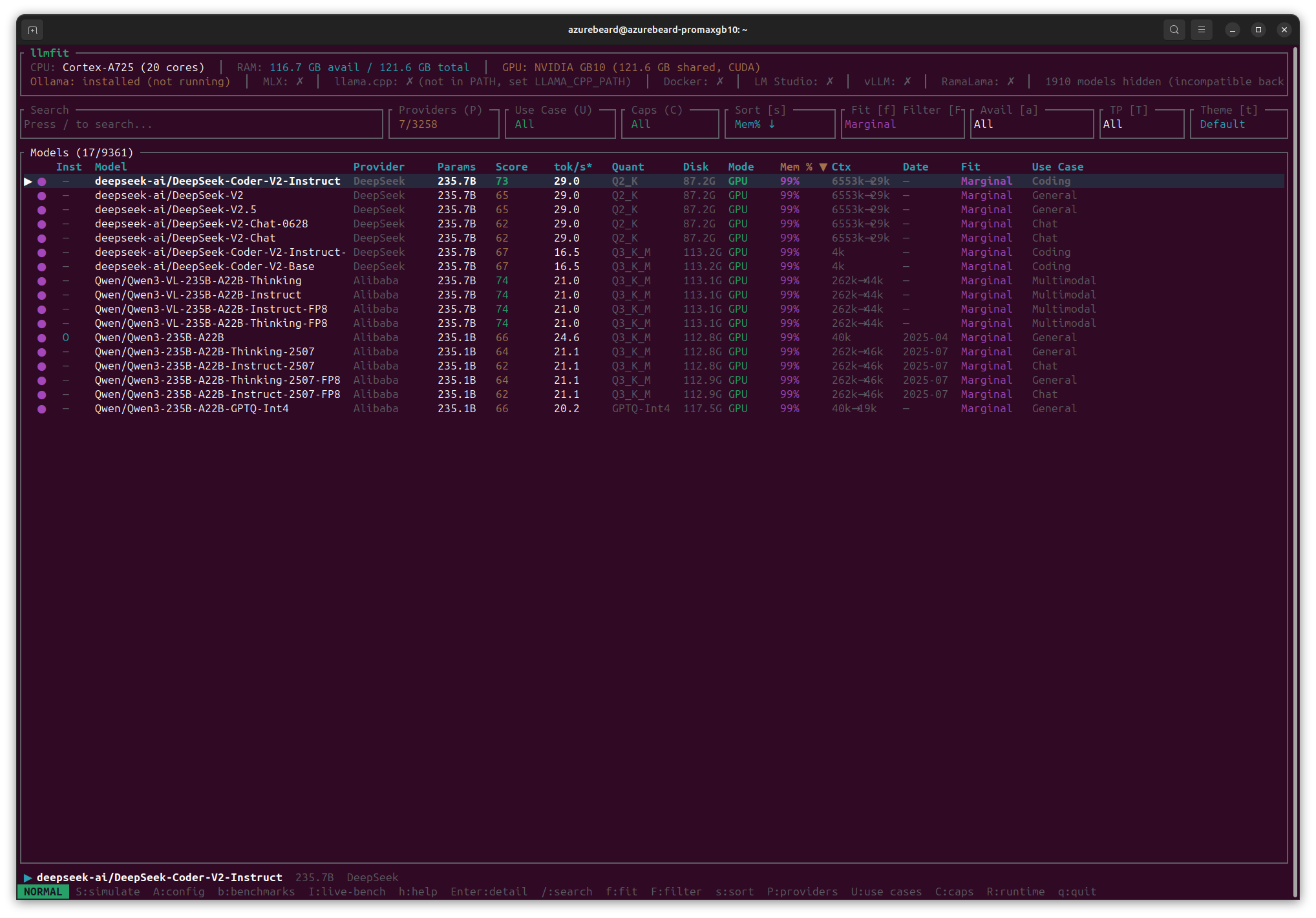Click the h:help shortcut in footer
This screenshot has height=918, width=1316.
(418, 892)
